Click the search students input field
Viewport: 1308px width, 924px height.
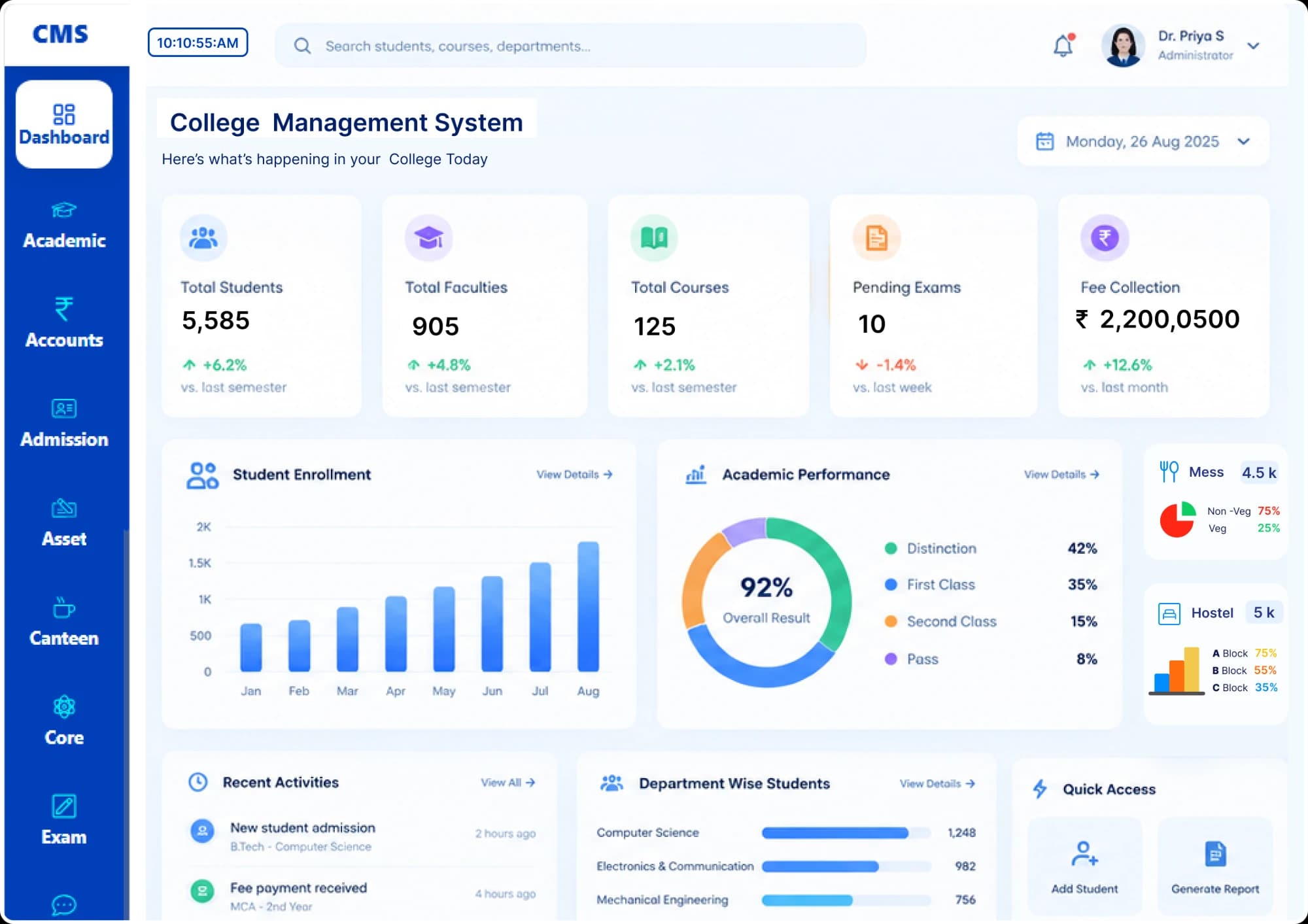pos(570,46)
